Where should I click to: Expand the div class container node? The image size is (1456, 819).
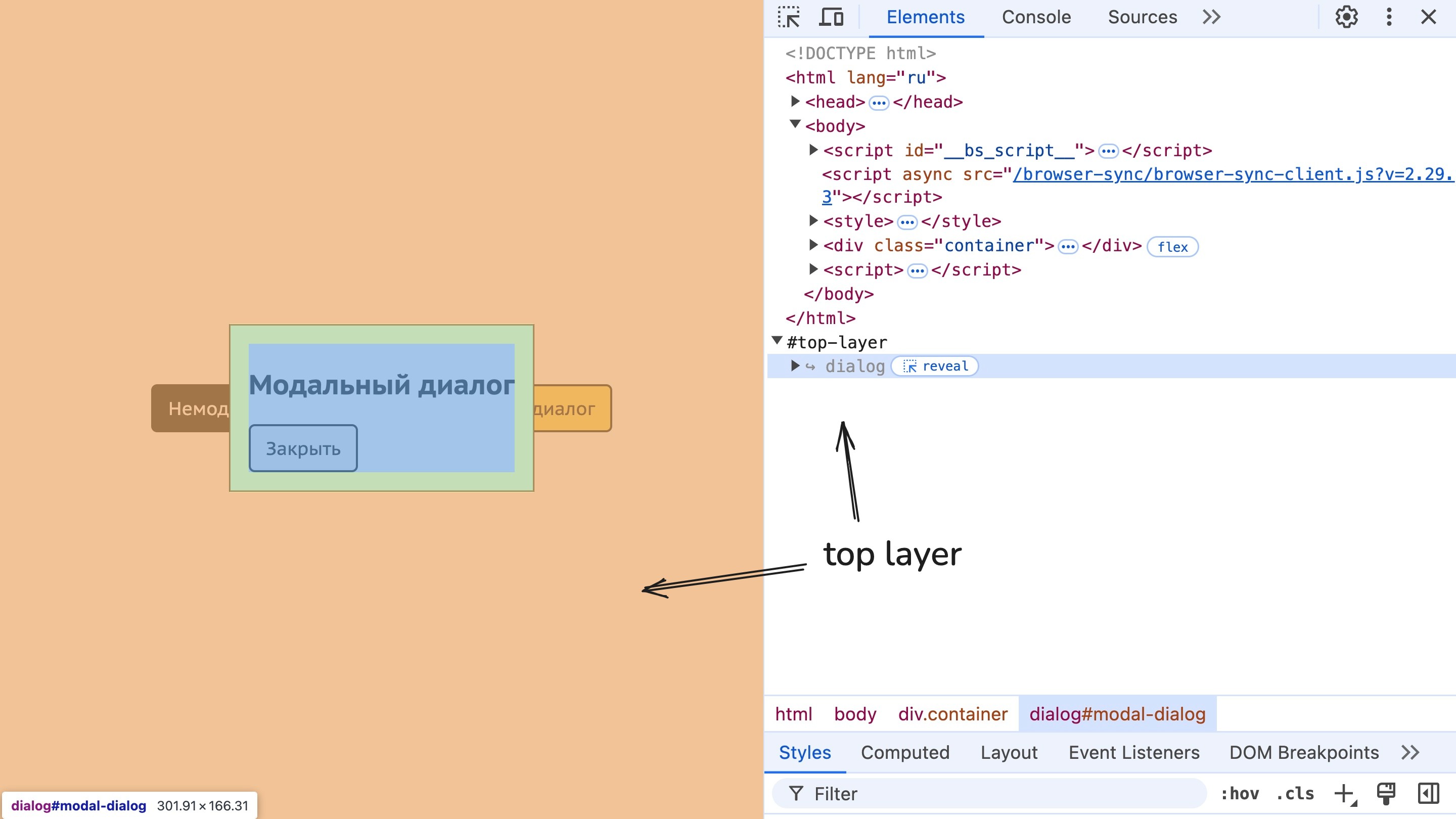click(813, 245)
